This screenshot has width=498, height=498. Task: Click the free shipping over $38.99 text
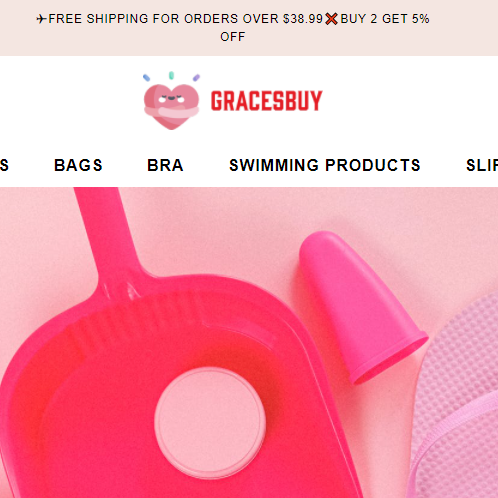[186, 19]
